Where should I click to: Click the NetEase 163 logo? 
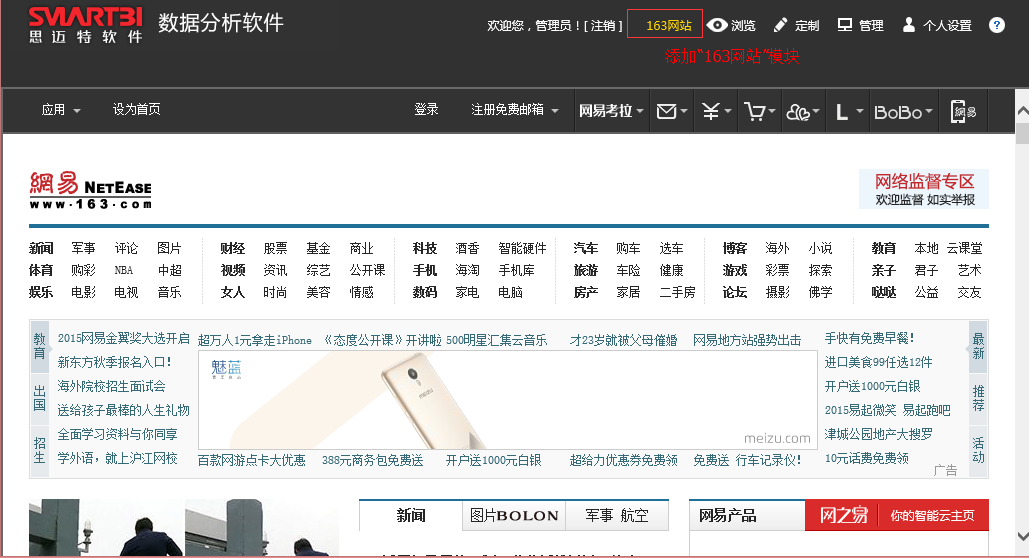coord(91,190)
